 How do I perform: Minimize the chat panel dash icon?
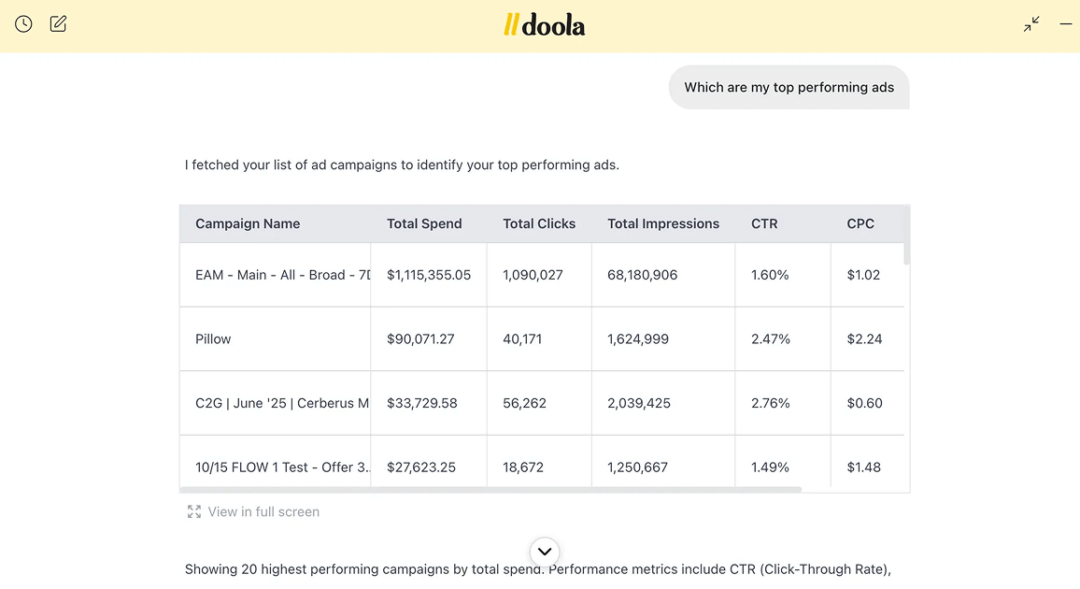[x=1065, y=24]
